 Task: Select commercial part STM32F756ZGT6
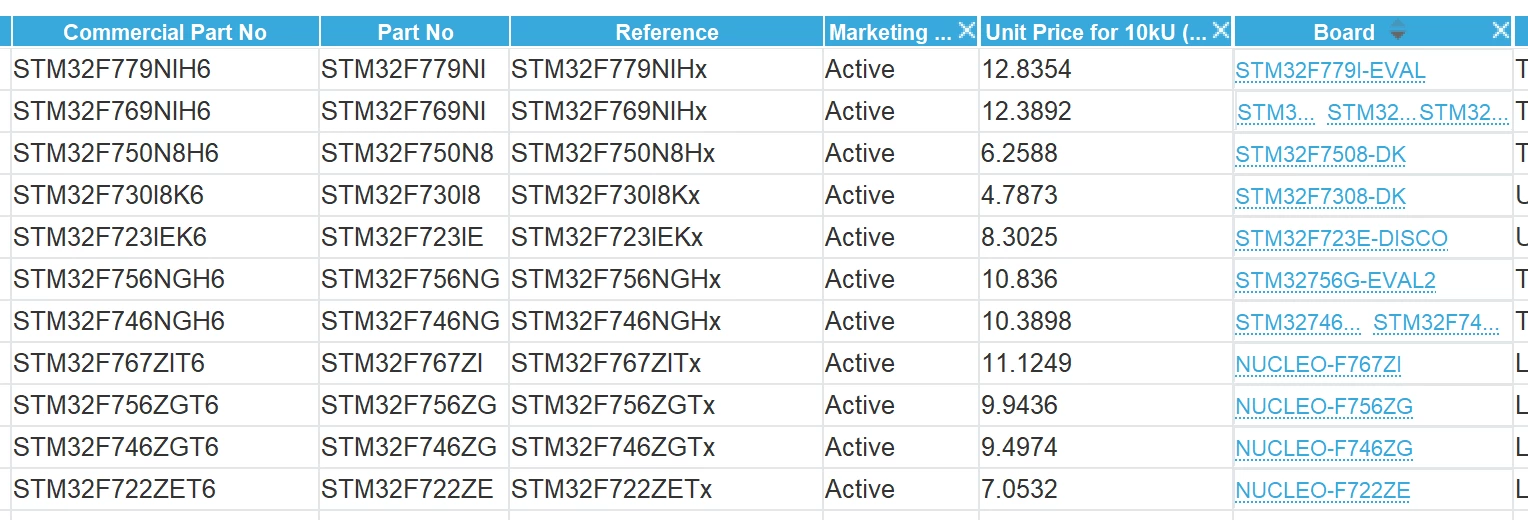(116, 406)
